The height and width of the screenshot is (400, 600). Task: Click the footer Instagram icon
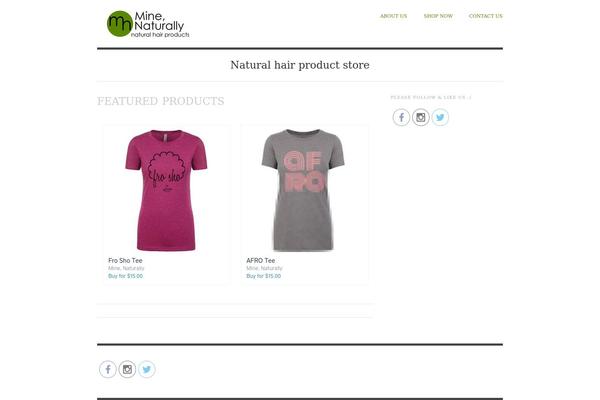coord(127,369)
